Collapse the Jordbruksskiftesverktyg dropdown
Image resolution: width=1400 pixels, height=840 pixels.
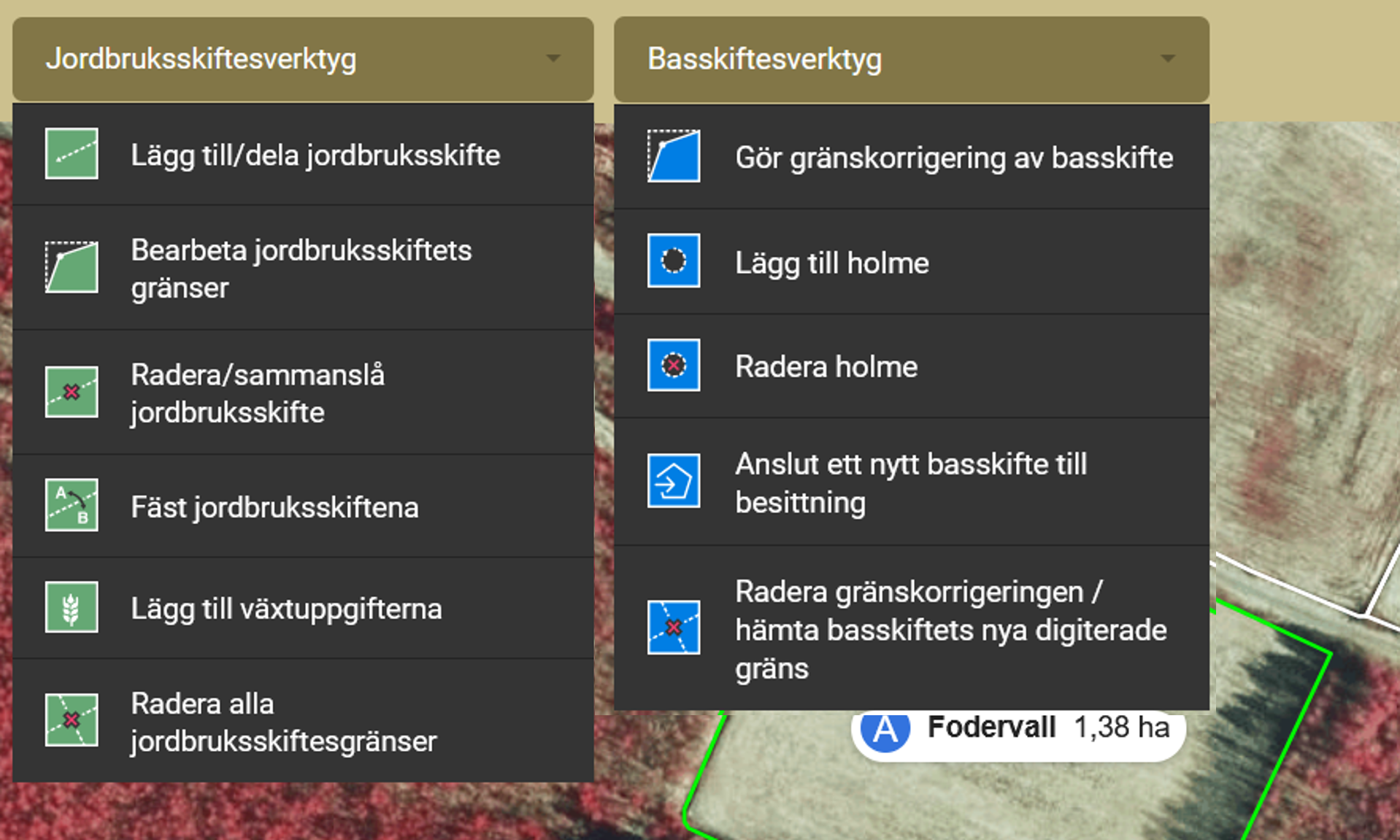[302, 58]
